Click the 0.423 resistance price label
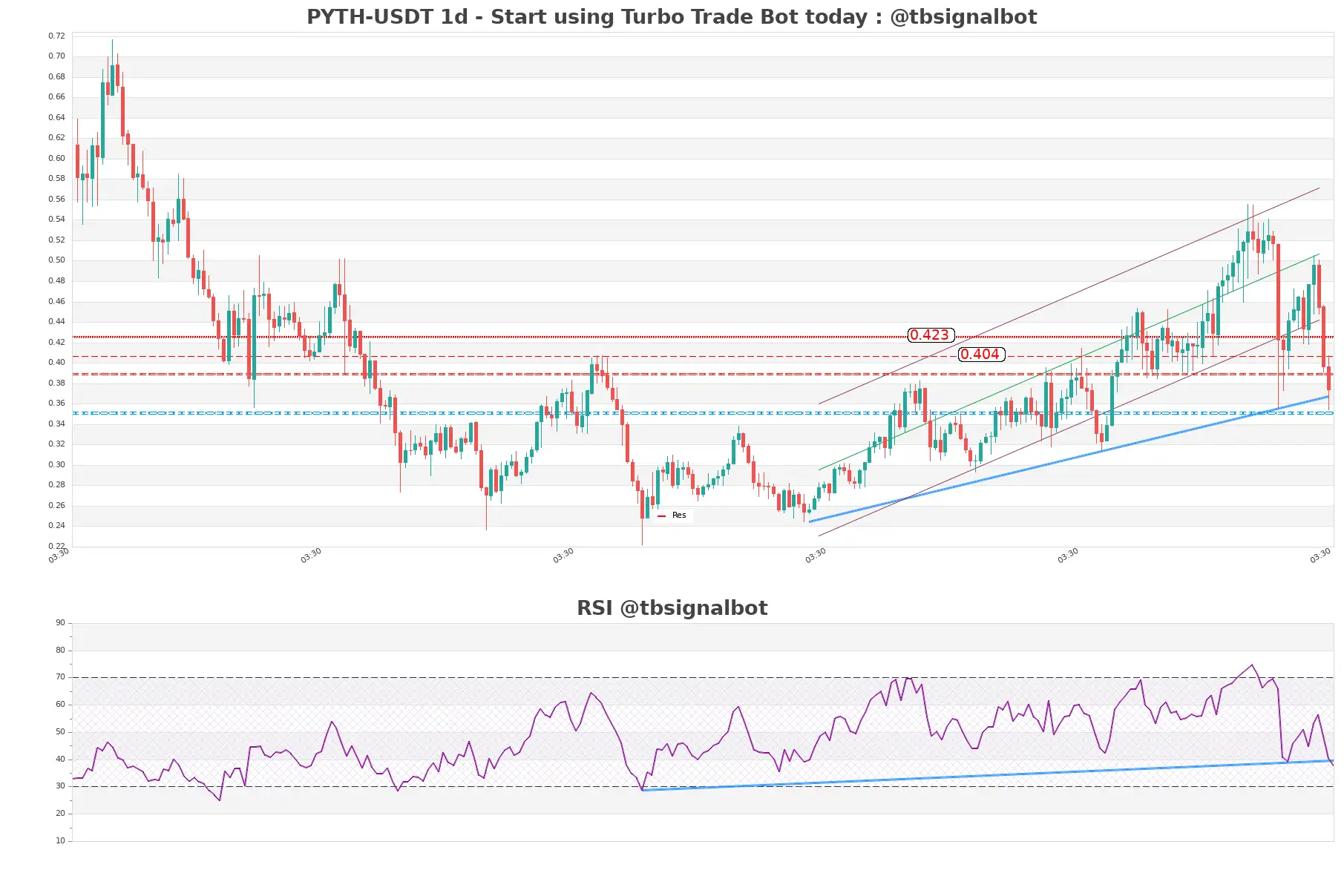The image size is (1344, 896). tap(931, 335)
